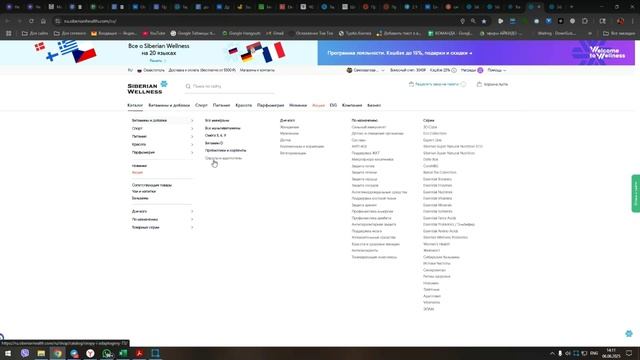This screenshot has height=360, width=640.
Task: Open a new browser tab with plus
Action: [571, 7]
